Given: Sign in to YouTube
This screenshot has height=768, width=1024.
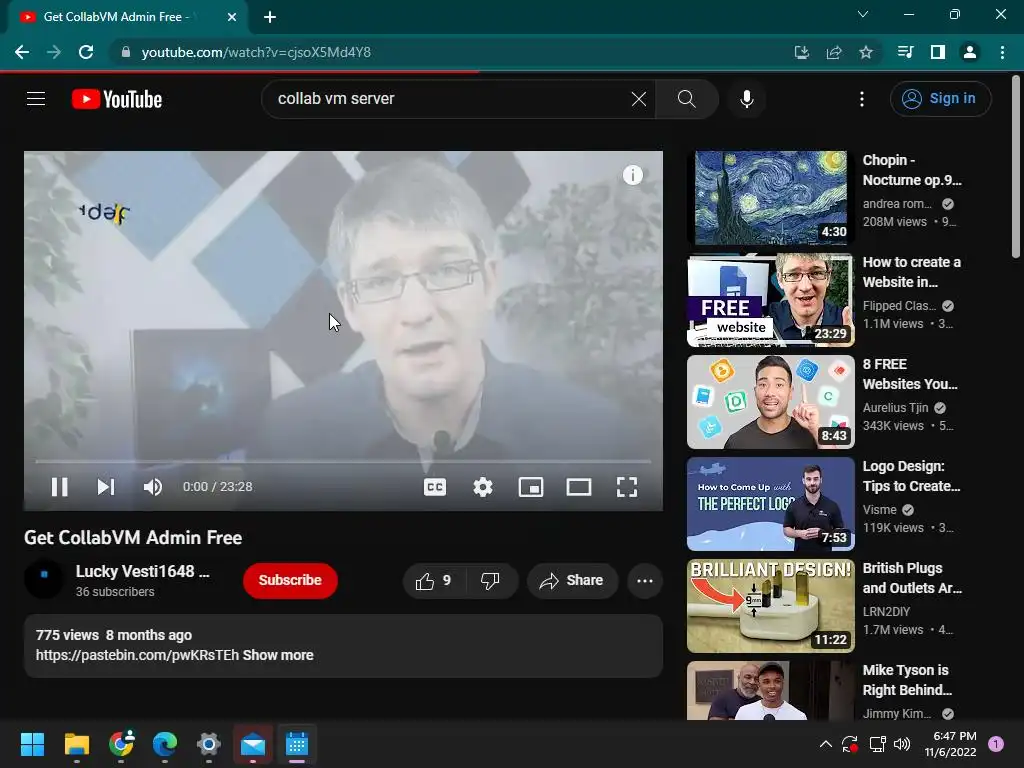Looking at the screenshot, I should [940, 99].
